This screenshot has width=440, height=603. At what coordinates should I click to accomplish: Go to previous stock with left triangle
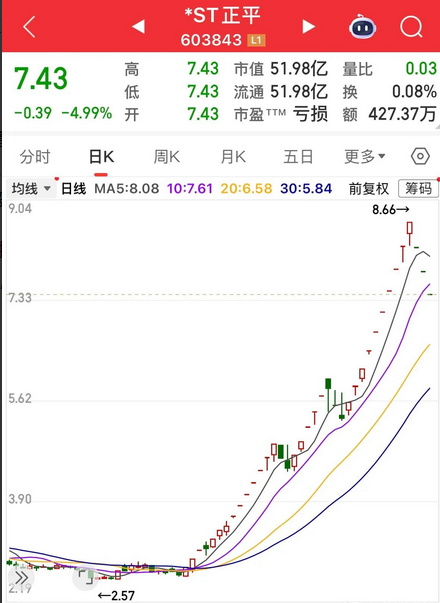click(x=138, y=27)
